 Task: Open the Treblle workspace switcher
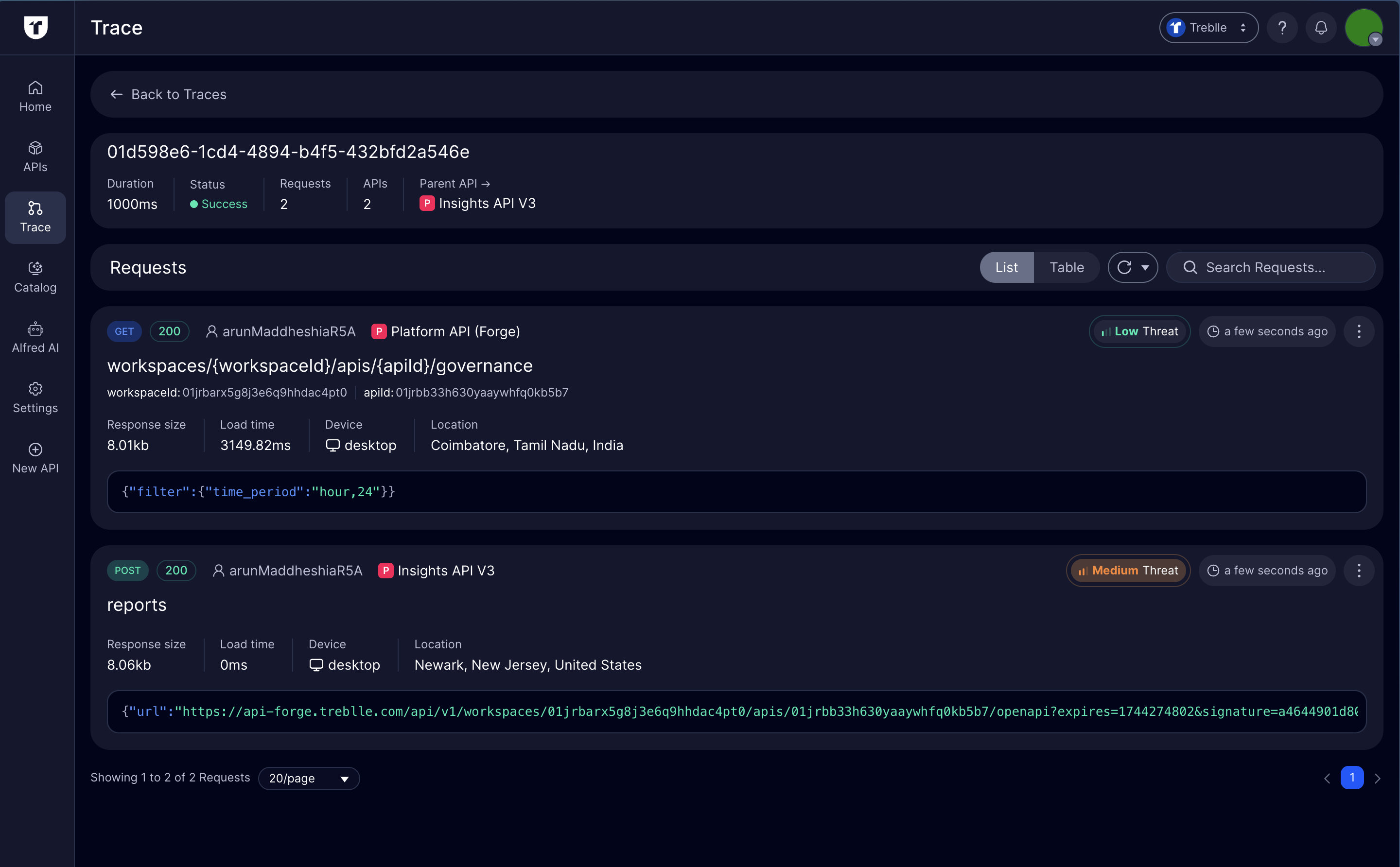(x=1208, y=28)
